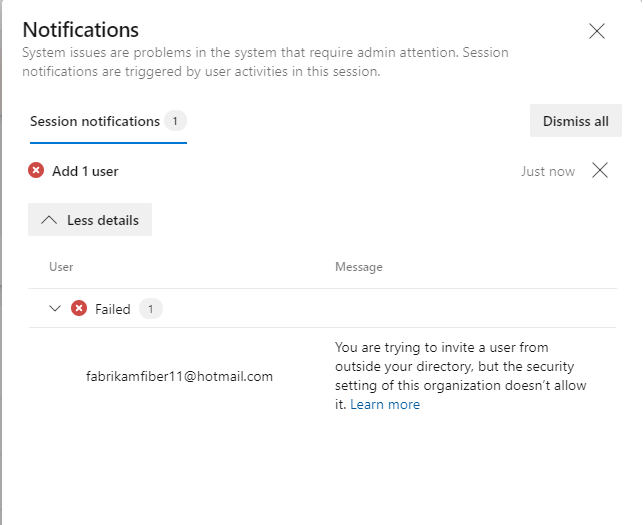Click the count badge next to Failed
The image size is (643, 525).
151,309
